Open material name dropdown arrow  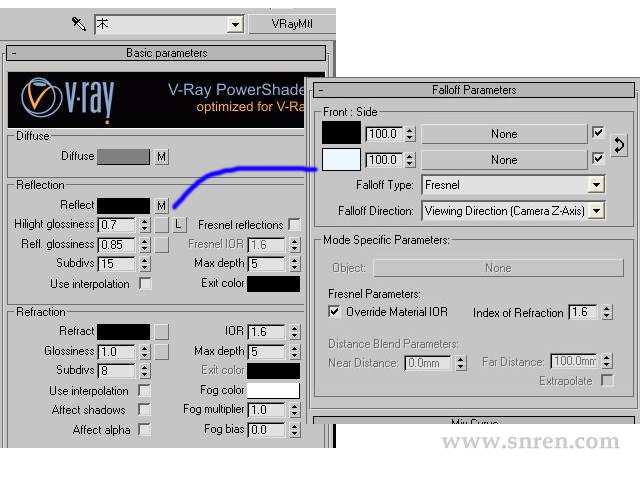point(235,24)
